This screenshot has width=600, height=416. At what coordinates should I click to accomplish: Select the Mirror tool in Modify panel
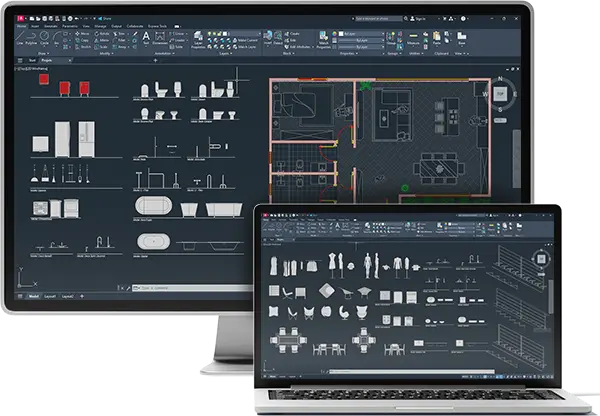[102, 40]
